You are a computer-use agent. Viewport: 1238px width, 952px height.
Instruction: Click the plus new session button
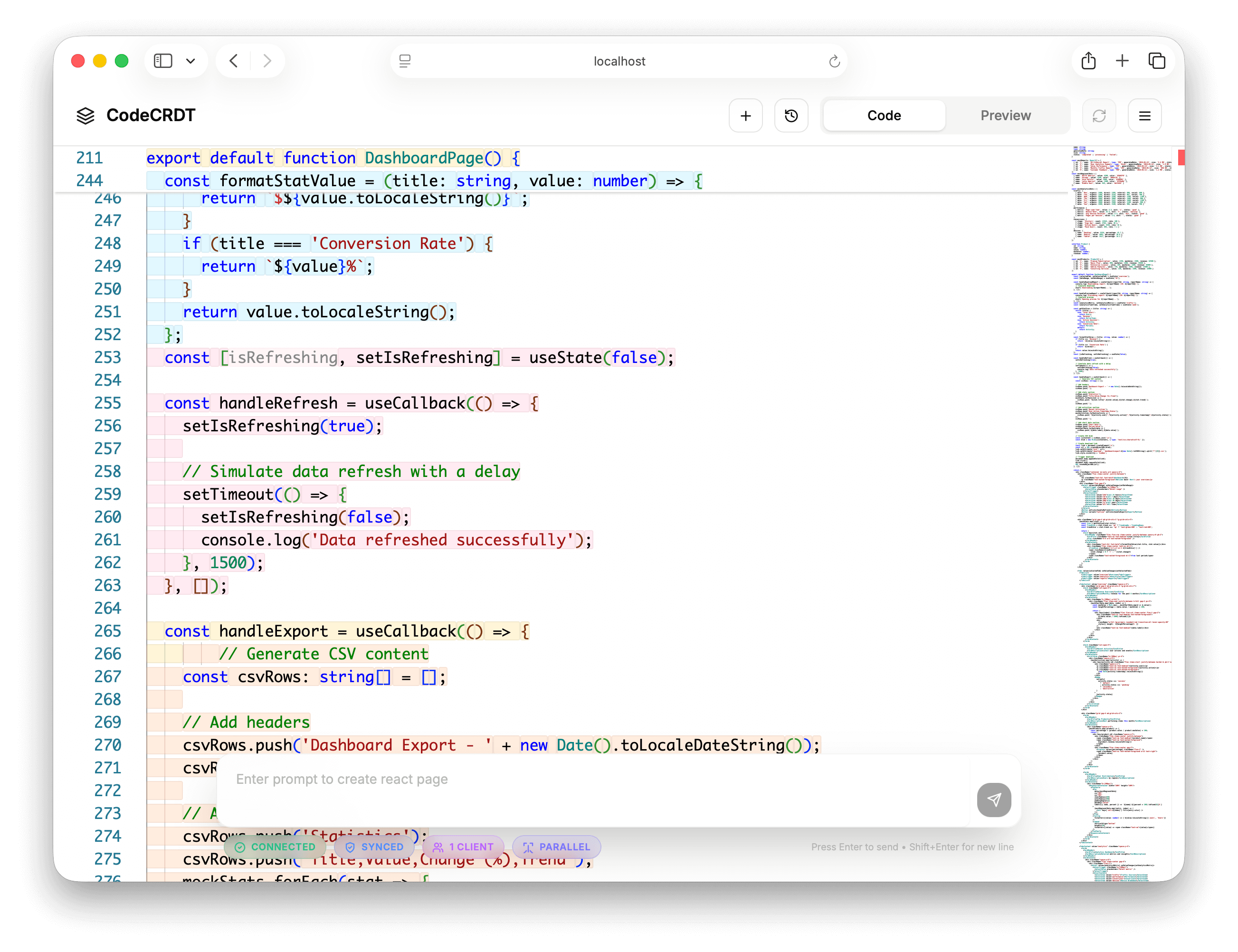click(746, 115)
